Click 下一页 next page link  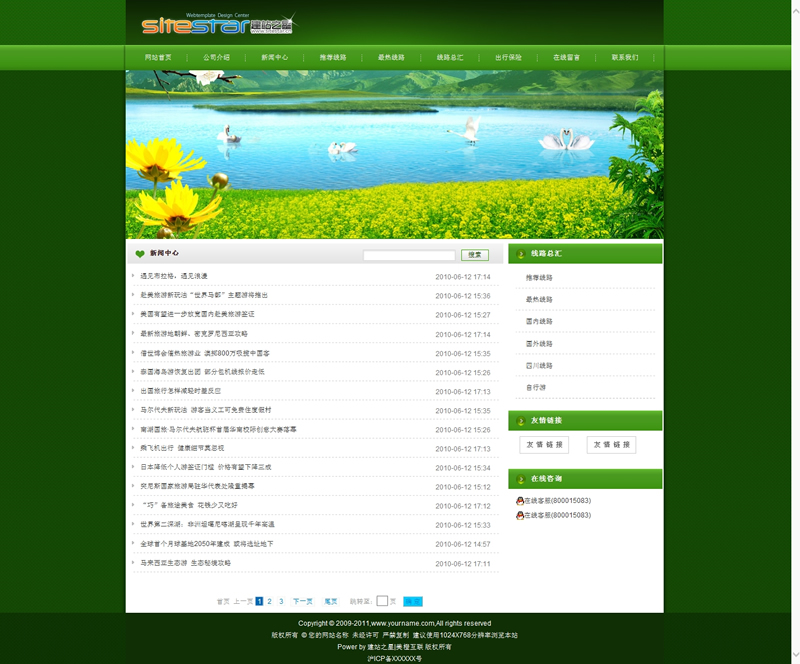point(302,601)
